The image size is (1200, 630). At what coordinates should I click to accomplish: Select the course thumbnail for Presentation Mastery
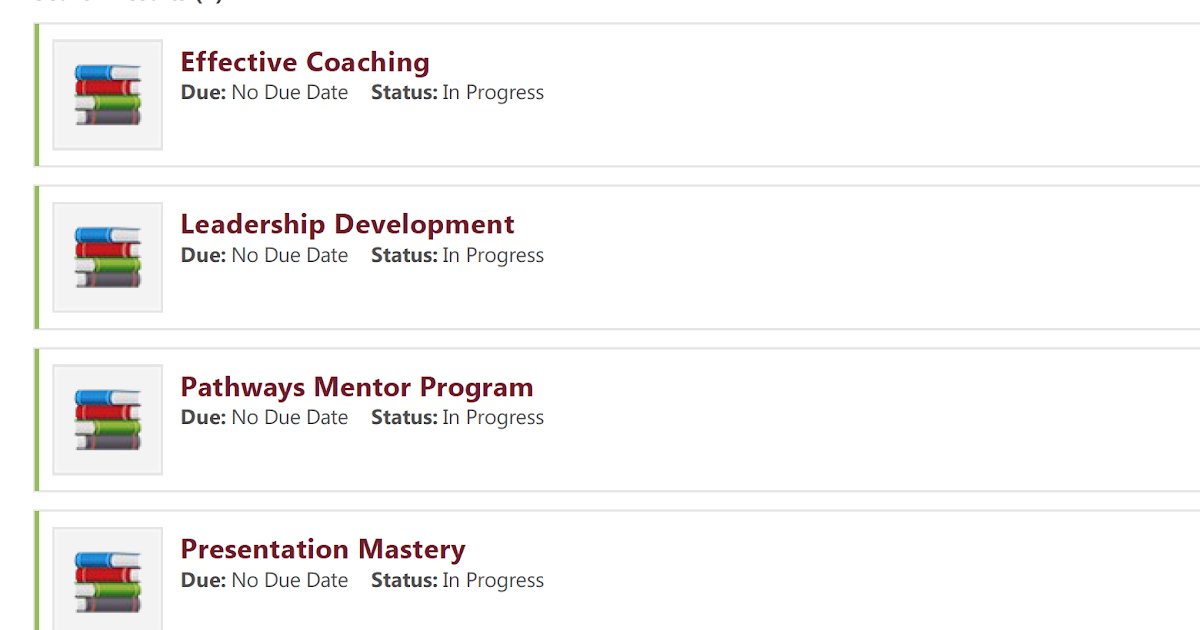(107, 580)
